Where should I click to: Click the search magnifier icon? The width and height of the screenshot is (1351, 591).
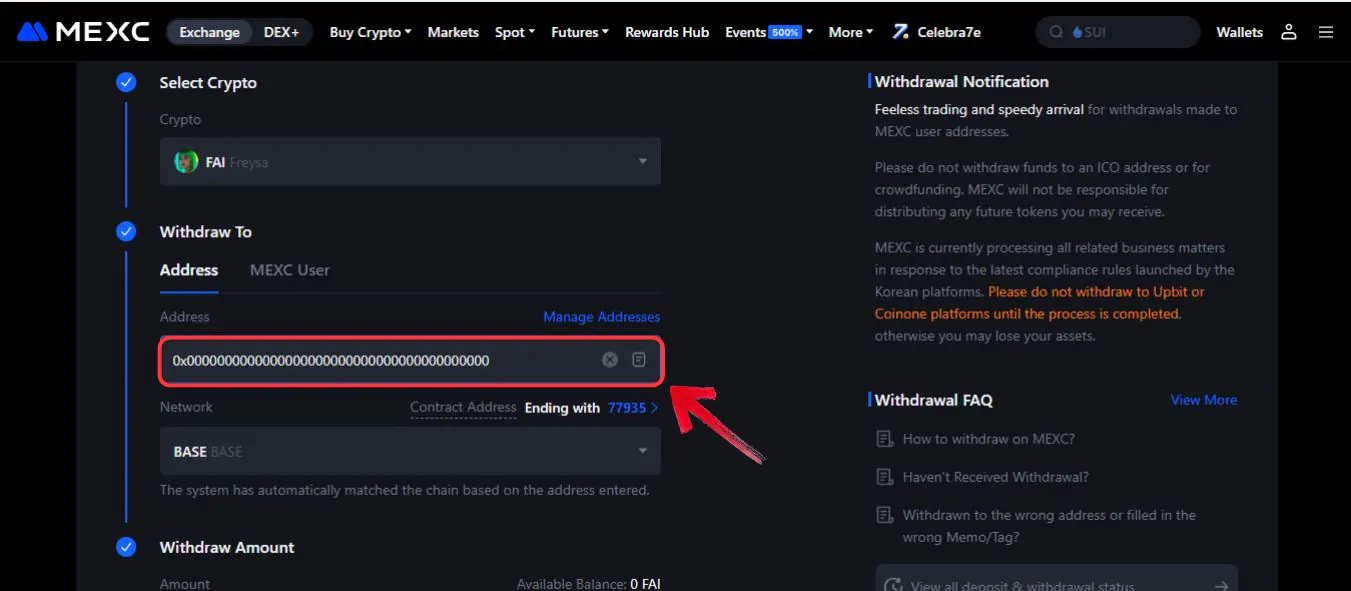(1056, 32)
